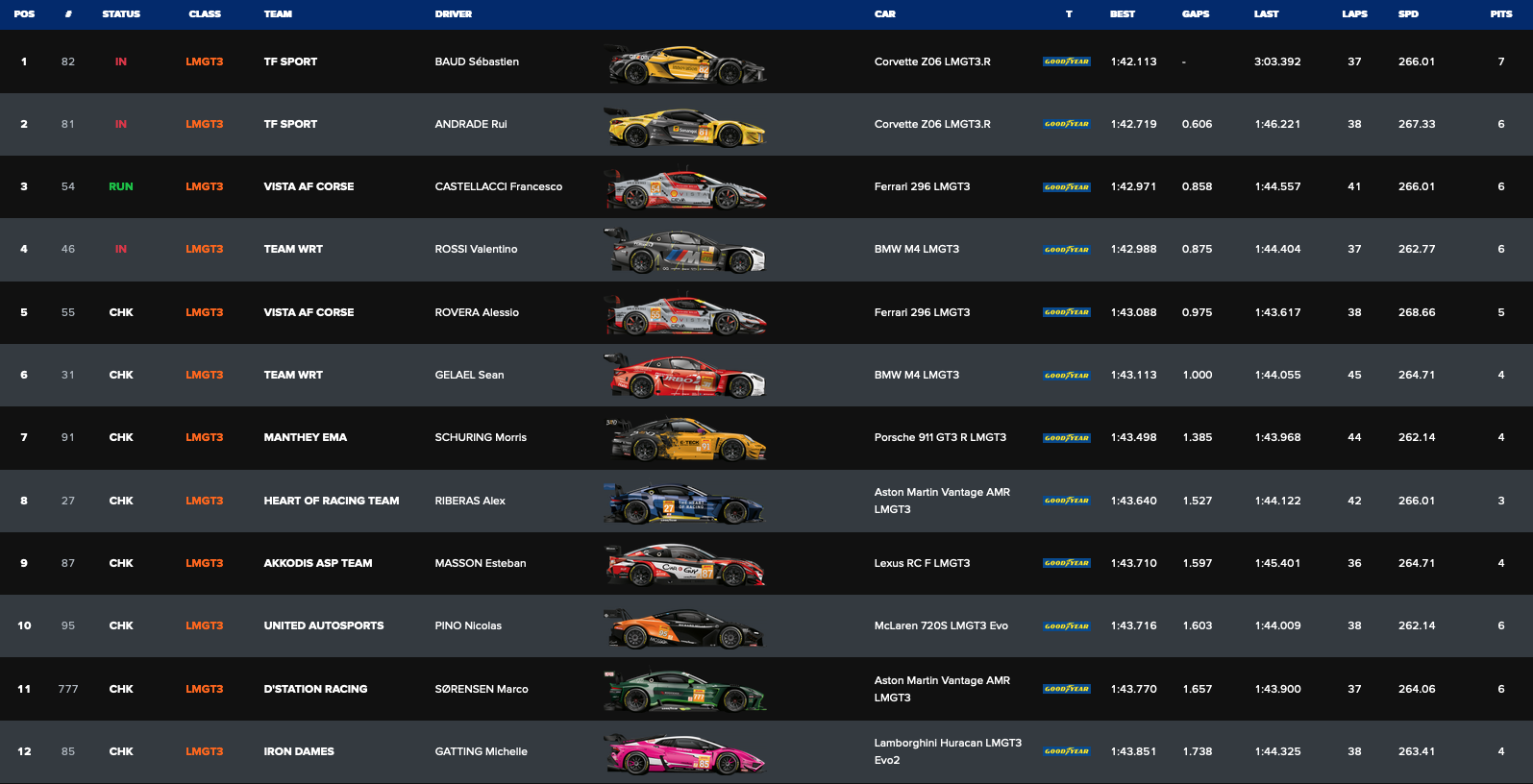
Task: Sort by the LAPS column header
Action: 1355,14
